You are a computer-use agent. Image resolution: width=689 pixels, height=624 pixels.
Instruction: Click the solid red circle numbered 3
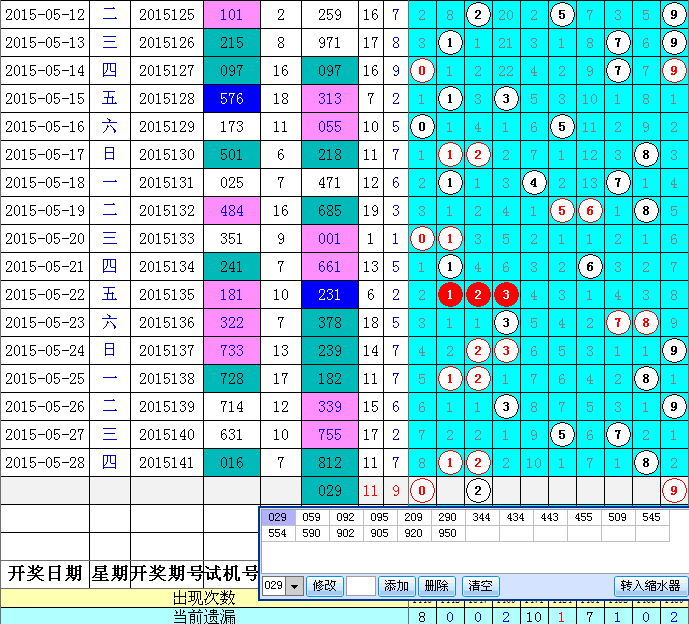pyautogui.click(x=507, y=295)
